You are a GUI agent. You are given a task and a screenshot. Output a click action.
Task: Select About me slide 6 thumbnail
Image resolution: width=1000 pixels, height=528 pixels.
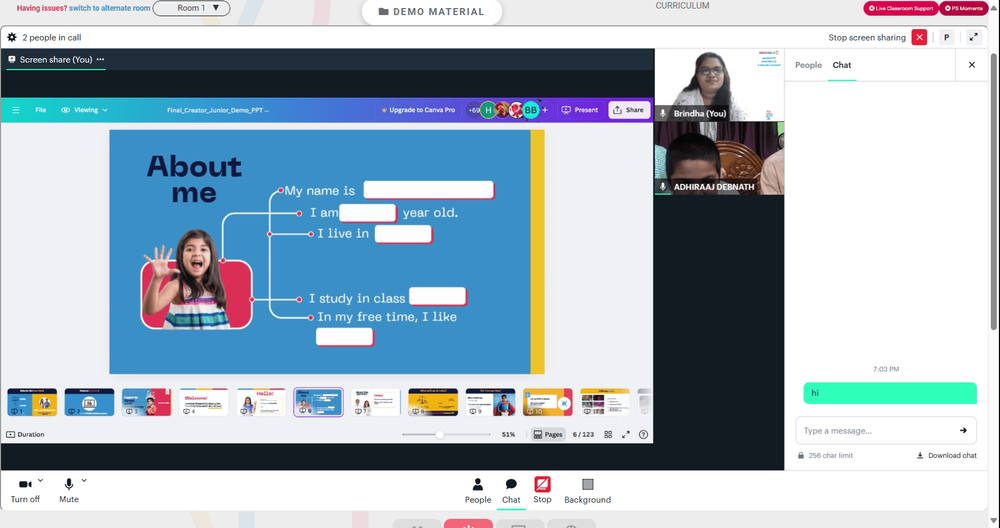coord(318,402)
